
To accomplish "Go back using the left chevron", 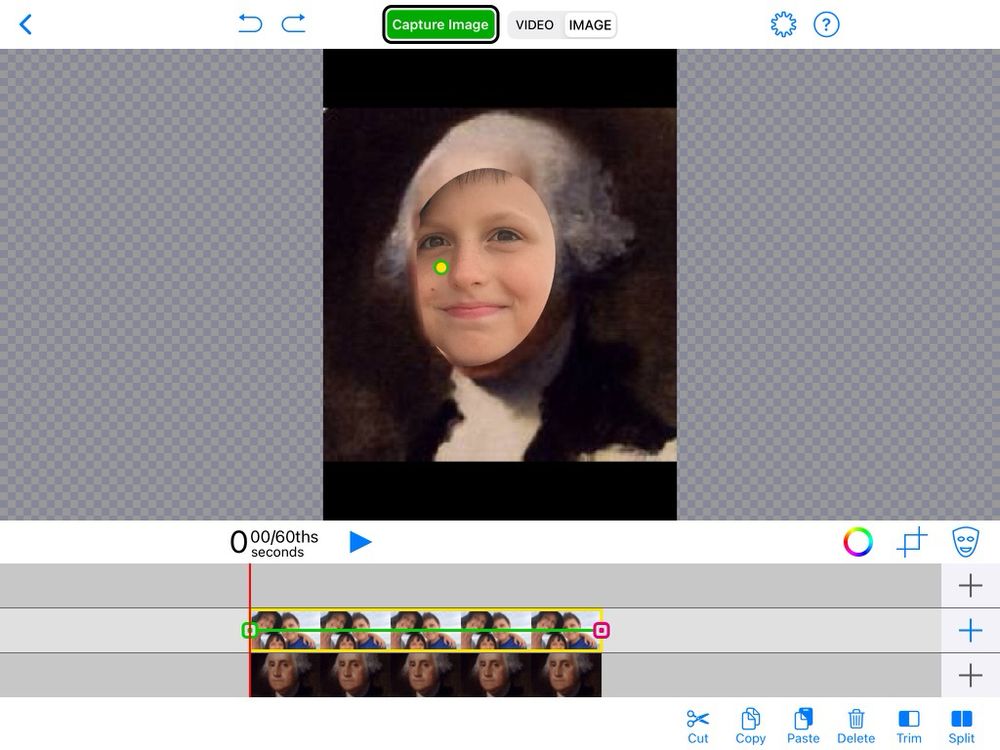I will pos(26,25).
